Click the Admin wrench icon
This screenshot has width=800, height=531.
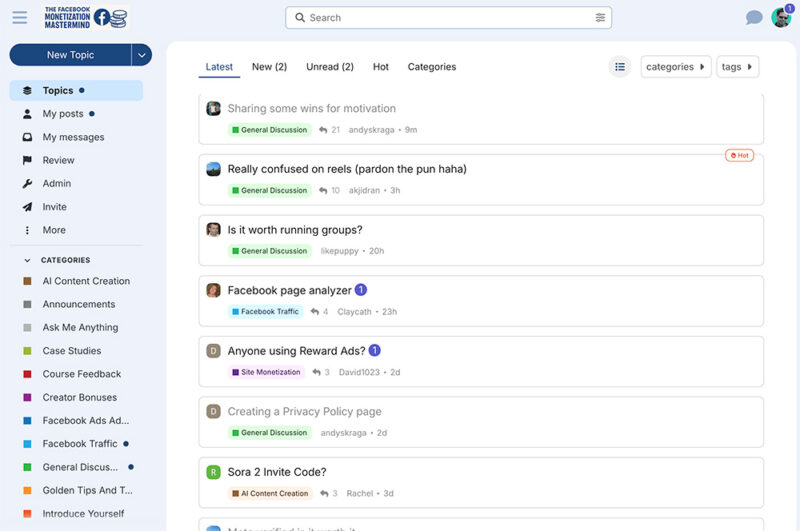(x=27, y=184)
